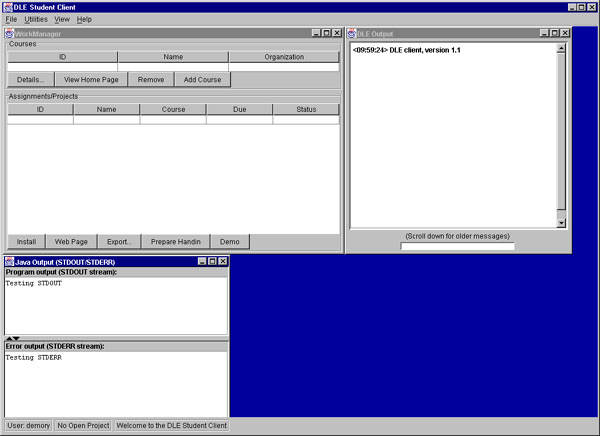The width and height of the screenshot is (600, 436).
Task: Click the Export... button
Action: (119, 242)
